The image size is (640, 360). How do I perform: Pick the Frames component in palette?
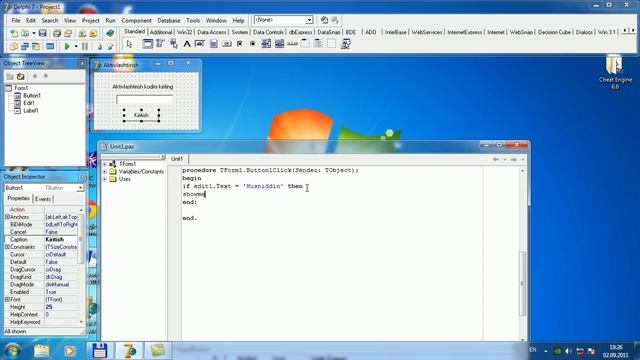coord(147,44)
